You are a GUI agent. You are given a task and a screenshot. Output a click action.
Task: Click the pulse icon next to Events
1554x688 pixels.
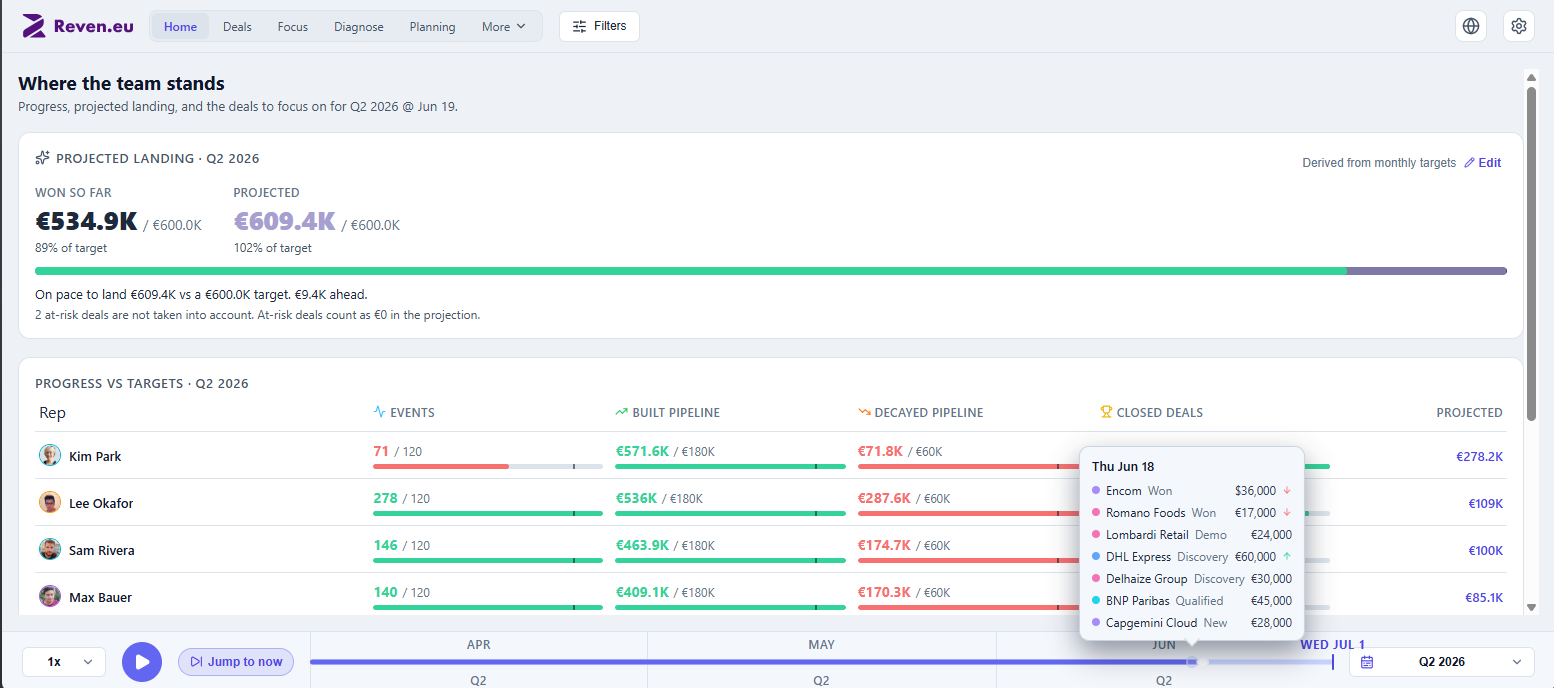click(x=379, y=412)
